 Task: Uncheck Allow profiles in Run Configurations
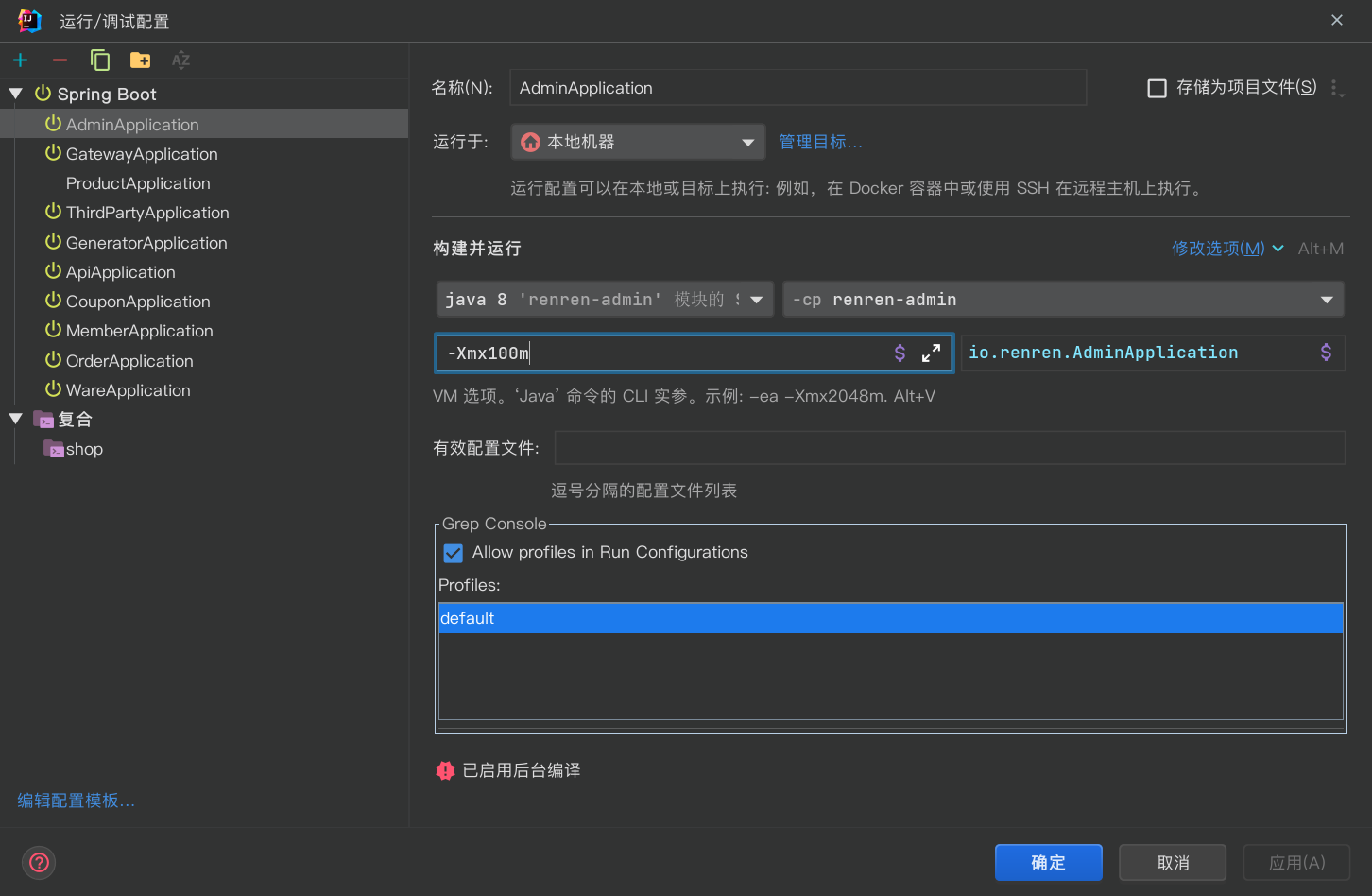(454, 553)
